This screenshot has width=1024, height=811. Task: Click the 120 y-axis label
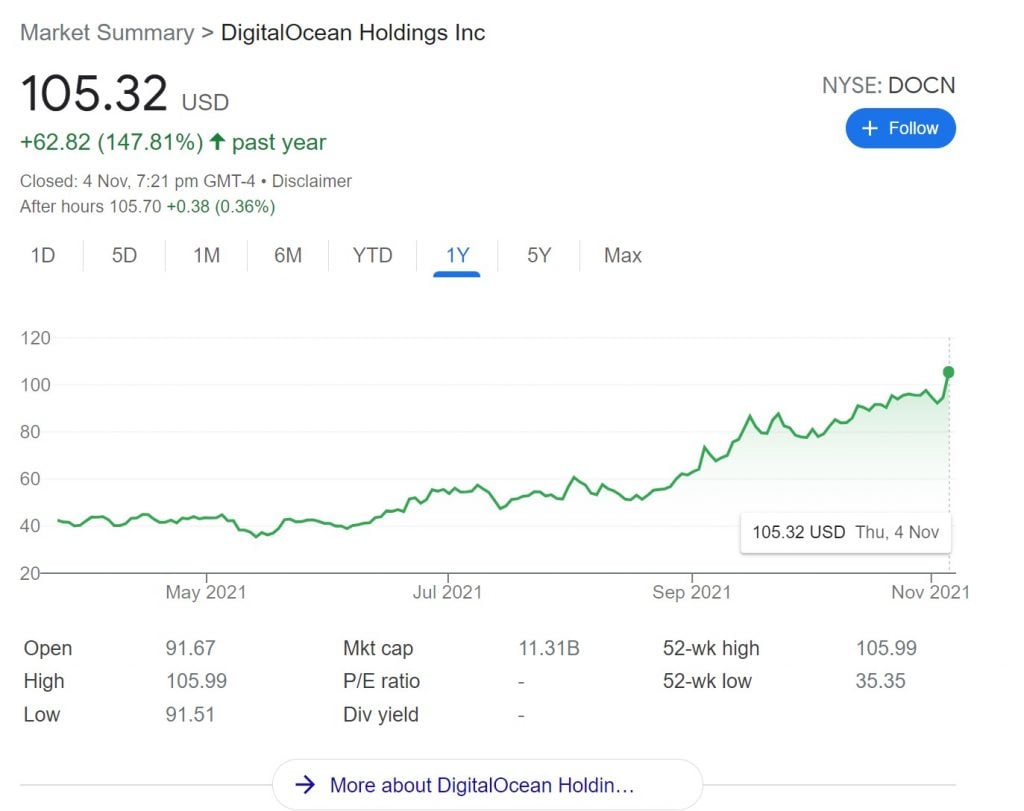tap(35, 338)
